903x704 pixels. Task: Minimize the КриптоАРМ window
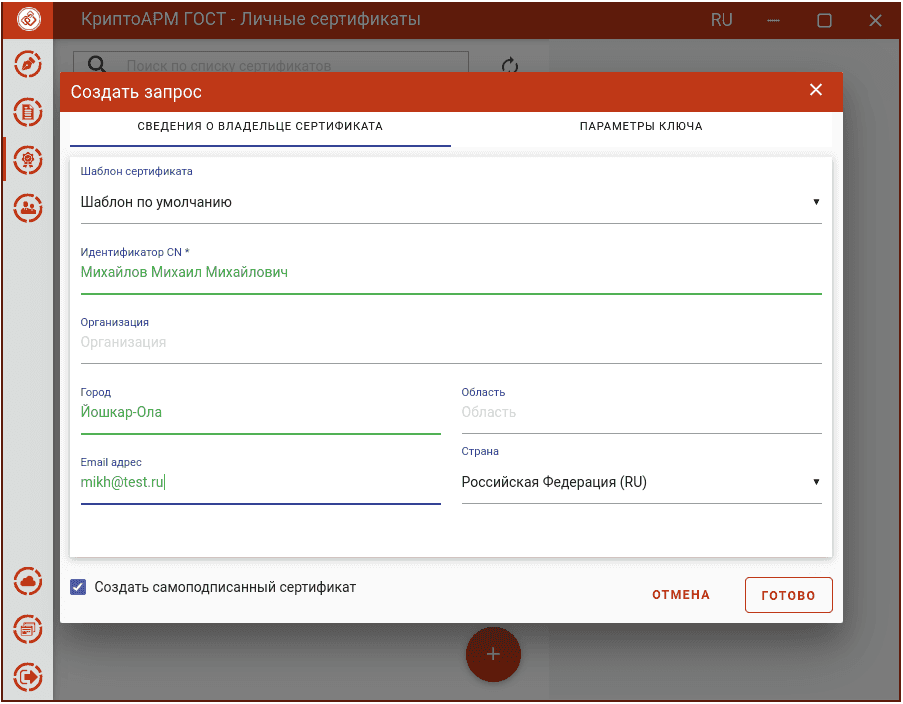(773, 20)
